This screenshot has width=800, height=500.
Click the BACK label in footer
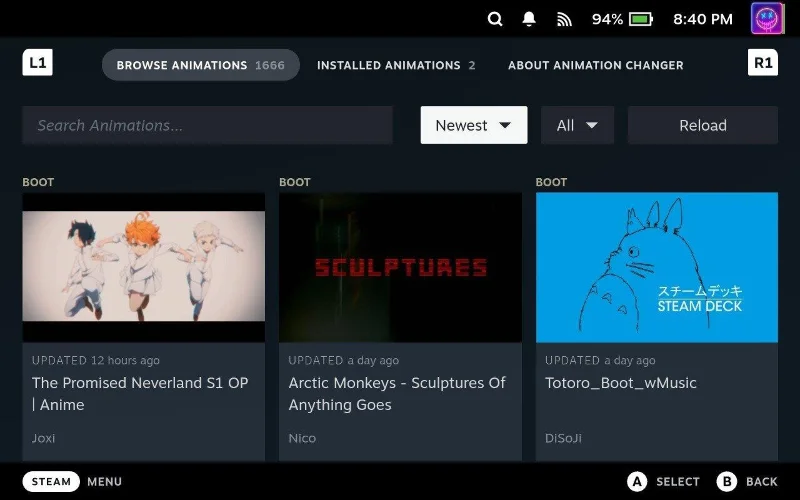[762, 482]
